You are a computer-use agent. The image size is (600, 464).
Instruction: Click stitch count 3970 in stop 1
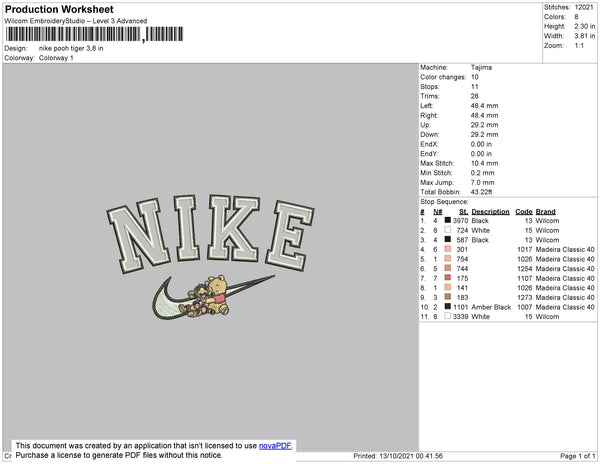461,221
